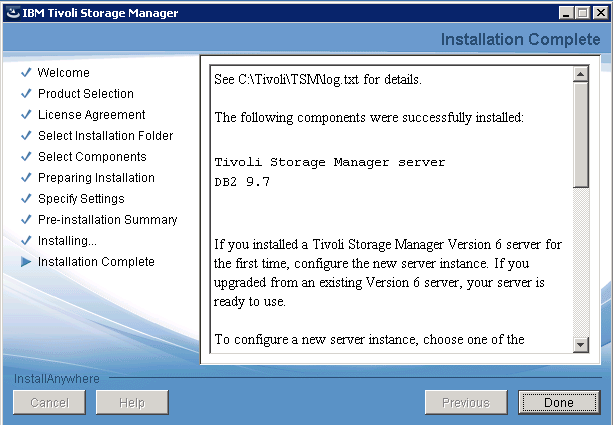
Task: Click the Previous button
Action: click(x=465, y=403)
